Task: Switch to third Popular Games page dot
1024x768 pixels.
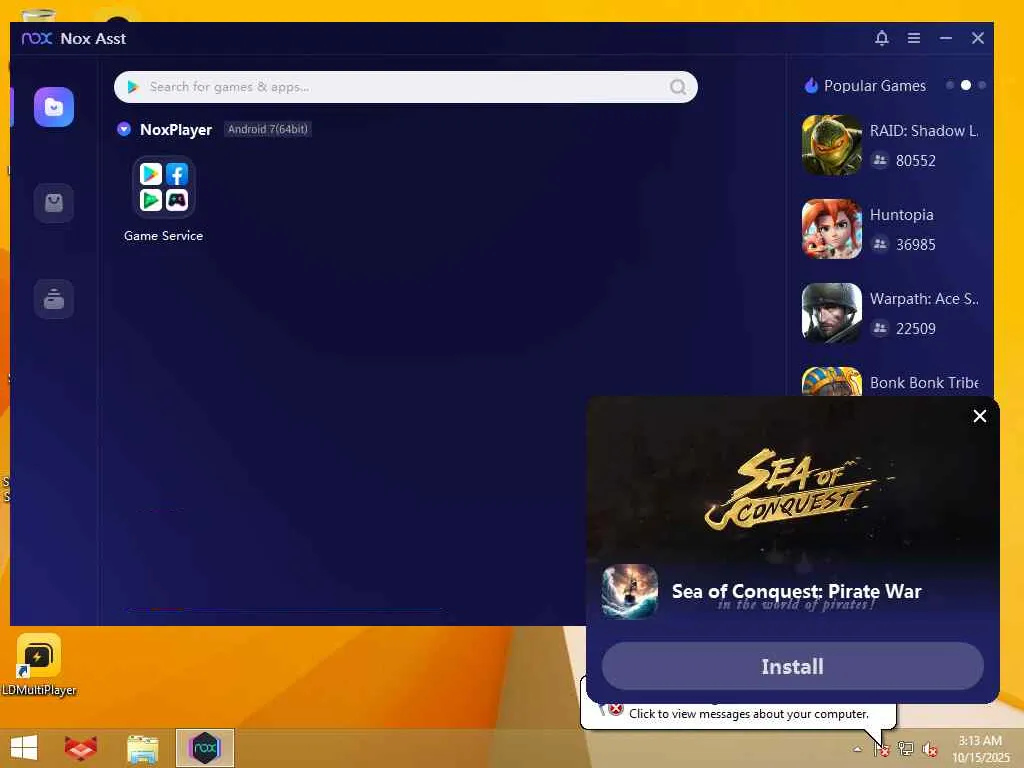Action: click(982, 85)
